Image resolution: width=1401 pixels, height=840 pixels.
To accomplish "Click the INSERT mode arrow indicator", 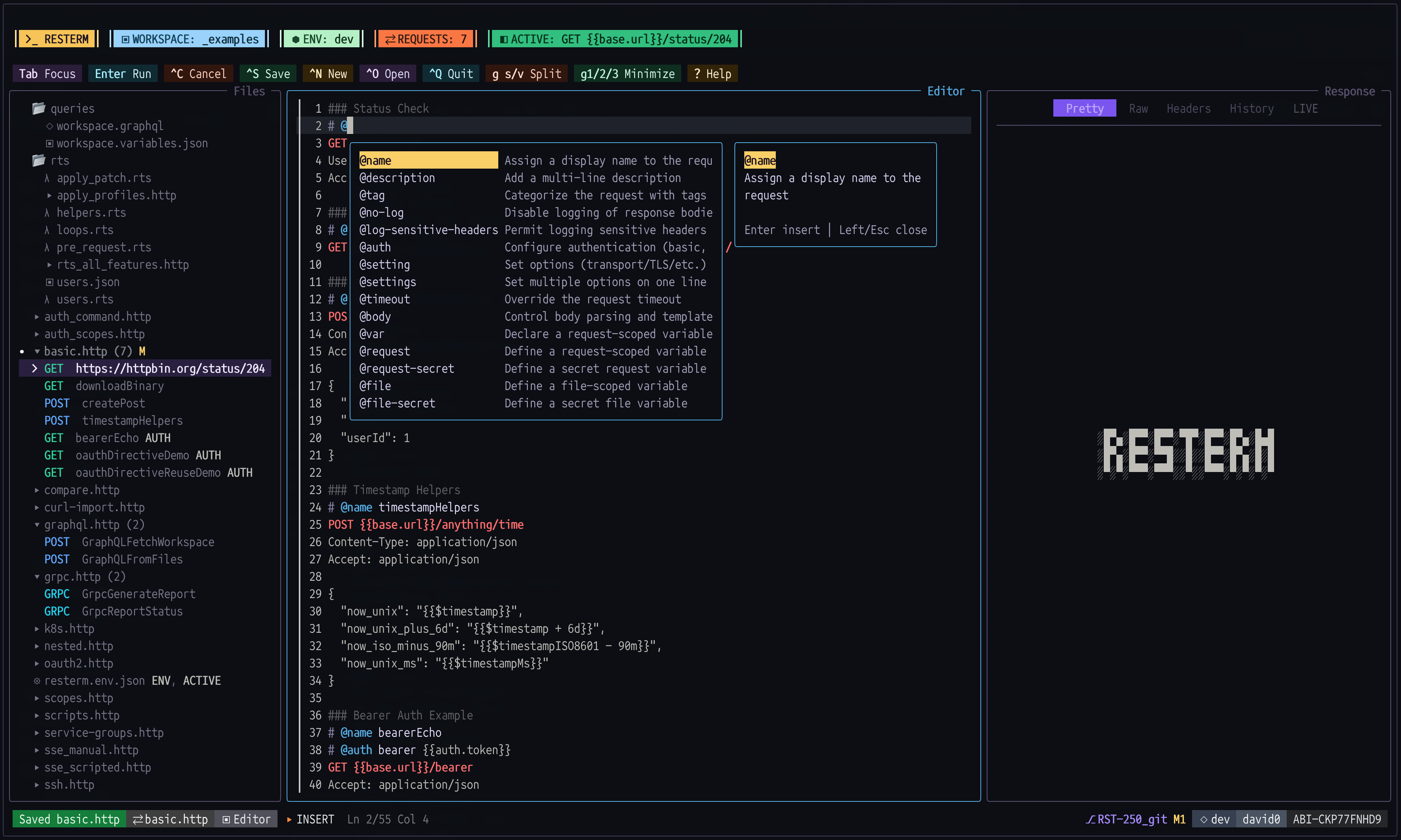I will coord(289,819).
